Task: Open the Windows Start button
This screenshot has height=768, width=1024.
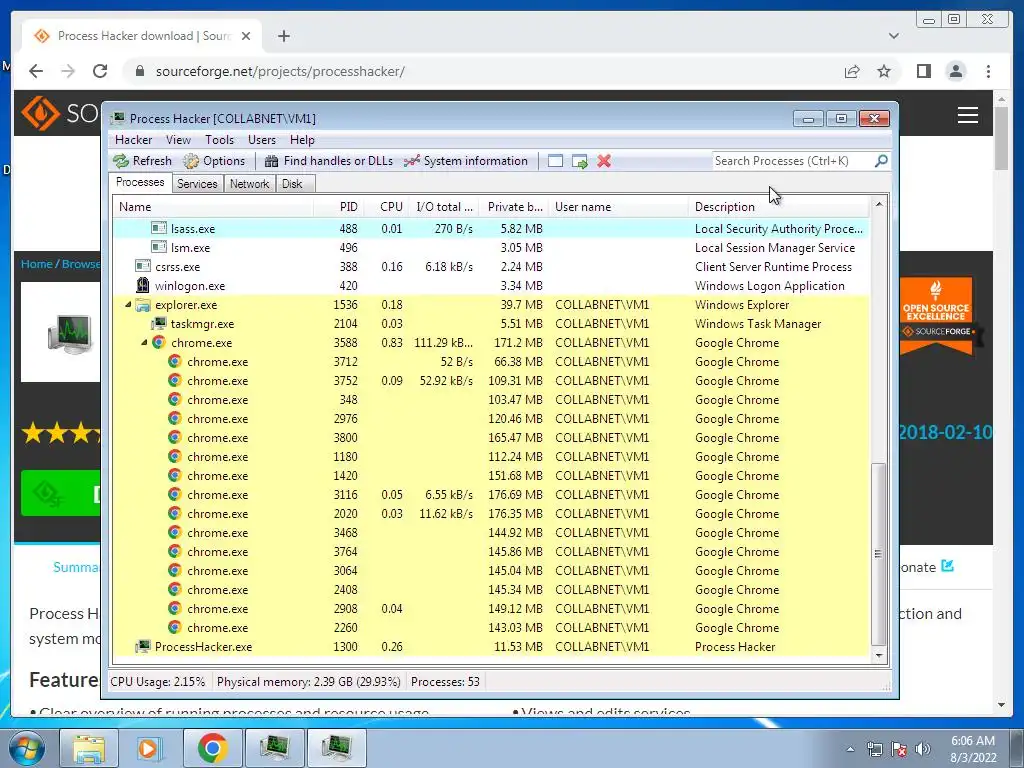Action: [x=26, y=748]
